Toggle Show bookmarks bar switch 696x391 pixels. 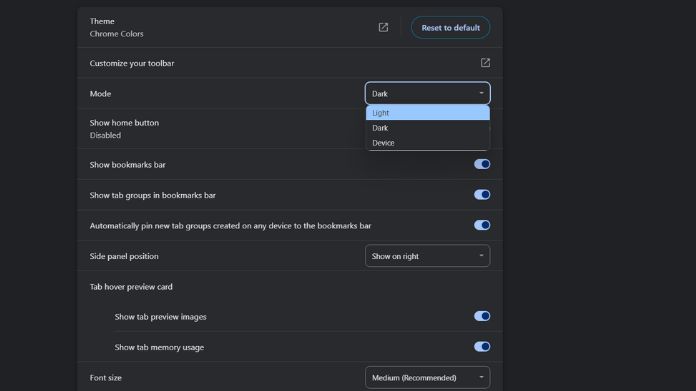[x=482, y=164]
